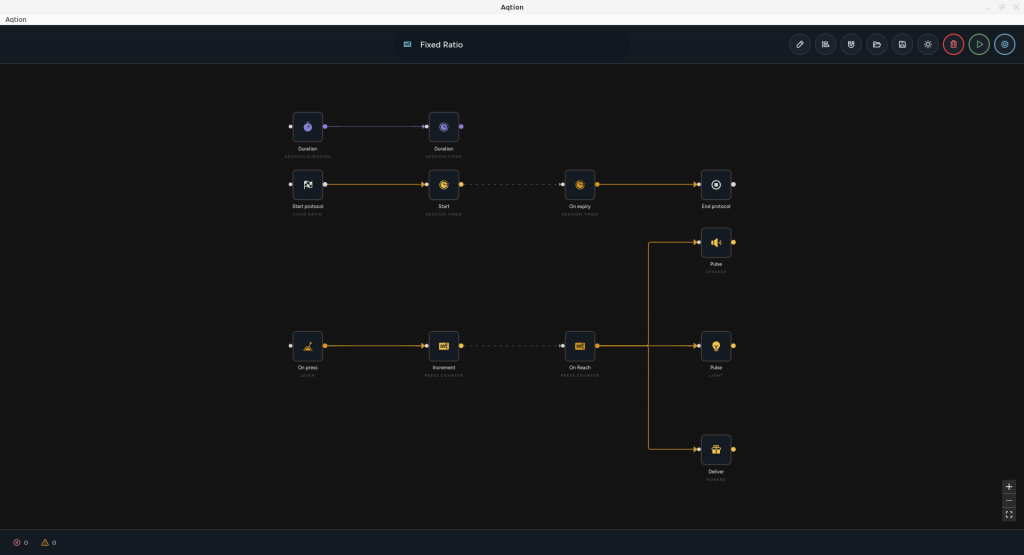Image resolution: width=1024 pixels, height=555 pixels.
Task: Toggle light theme with the sun icon
Action: tap(928, 44)
